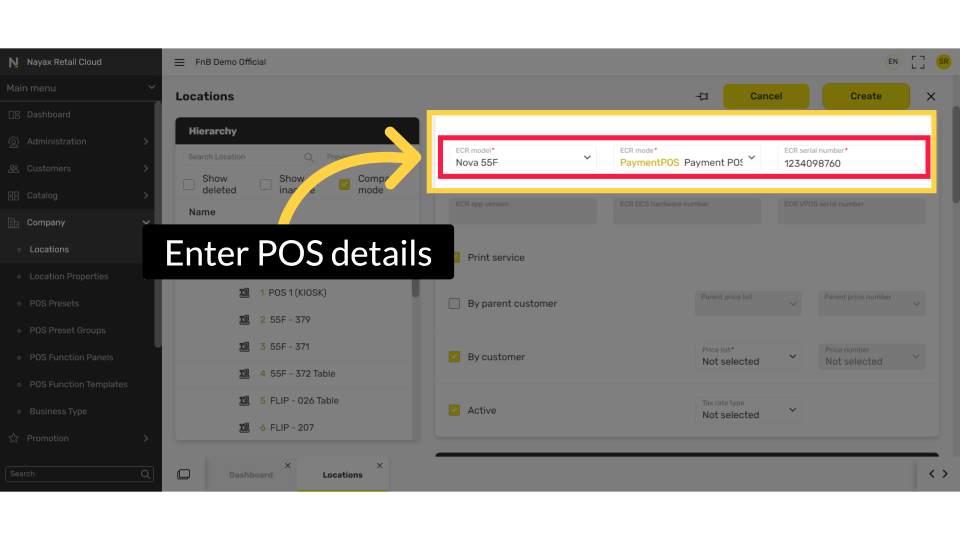Close the location form panel
Viewport: 960px width, 540px height.
[931, 97]
